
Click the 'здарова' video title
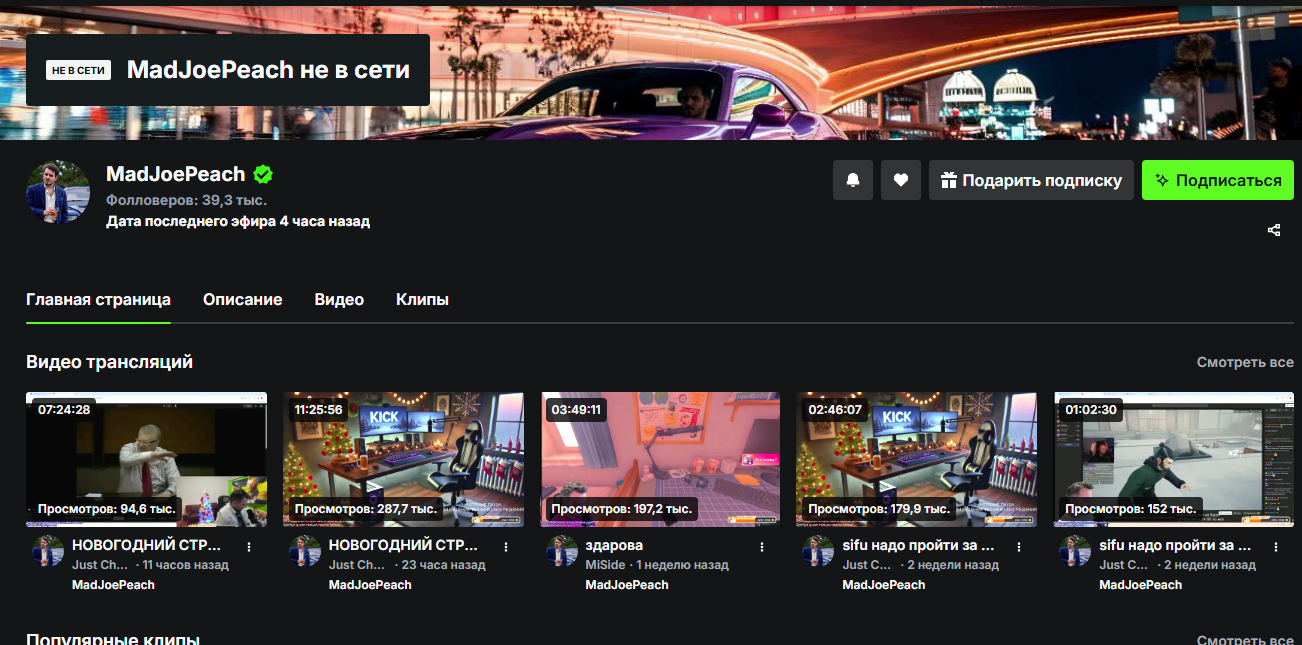[614, 546]
